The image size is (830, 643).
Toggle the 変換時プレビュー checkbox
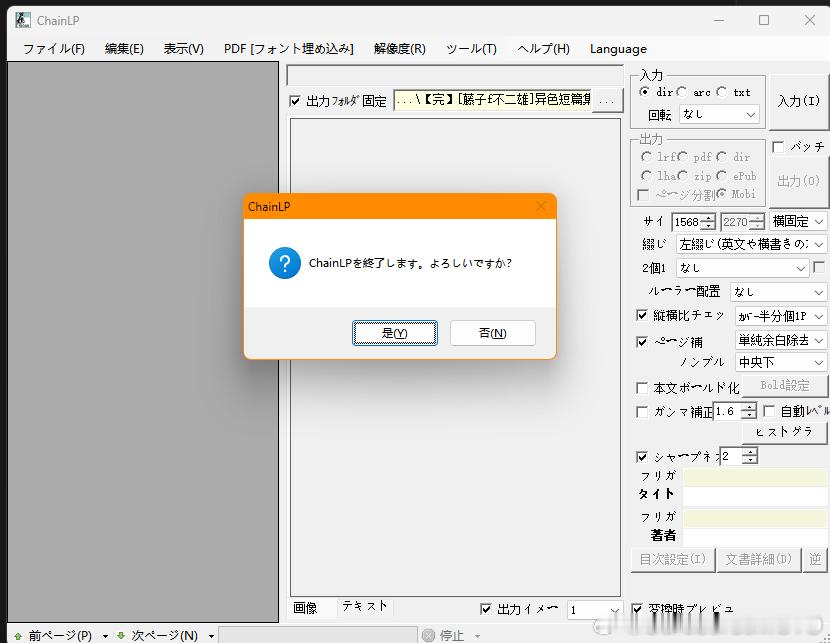coord(637,609)
